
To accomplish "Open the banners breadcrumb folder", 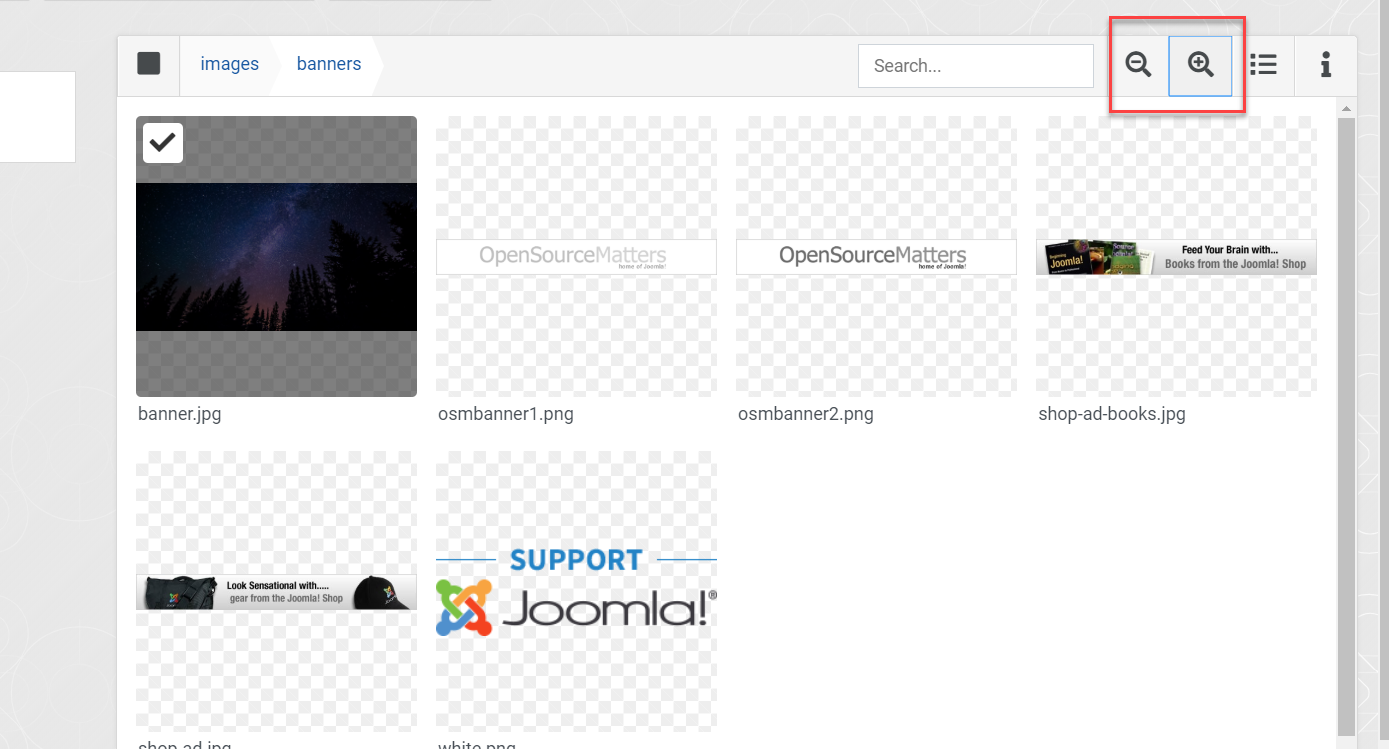I will click(x=329, y=64).
